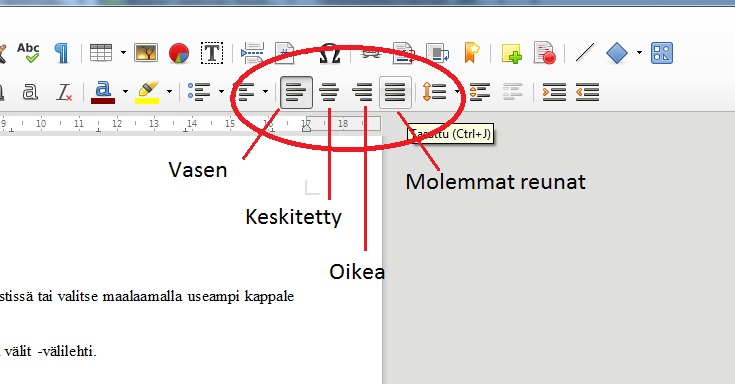Align paragraph left
The height and width of the screenshot is (384, 735).
click(x=296, y=92)
